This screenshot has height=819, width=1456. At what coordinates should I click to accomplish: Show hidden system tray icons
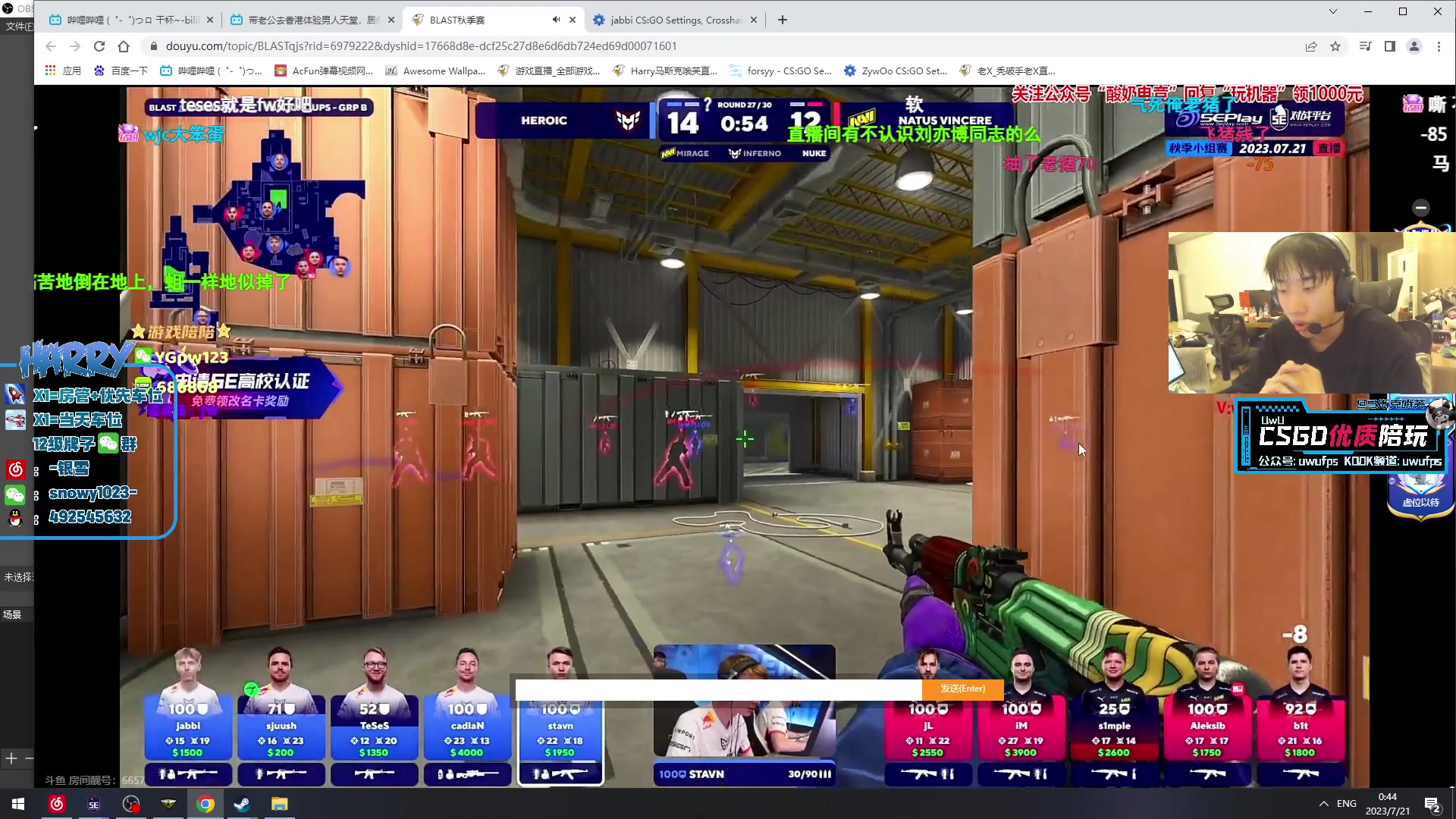point(1323,804)
